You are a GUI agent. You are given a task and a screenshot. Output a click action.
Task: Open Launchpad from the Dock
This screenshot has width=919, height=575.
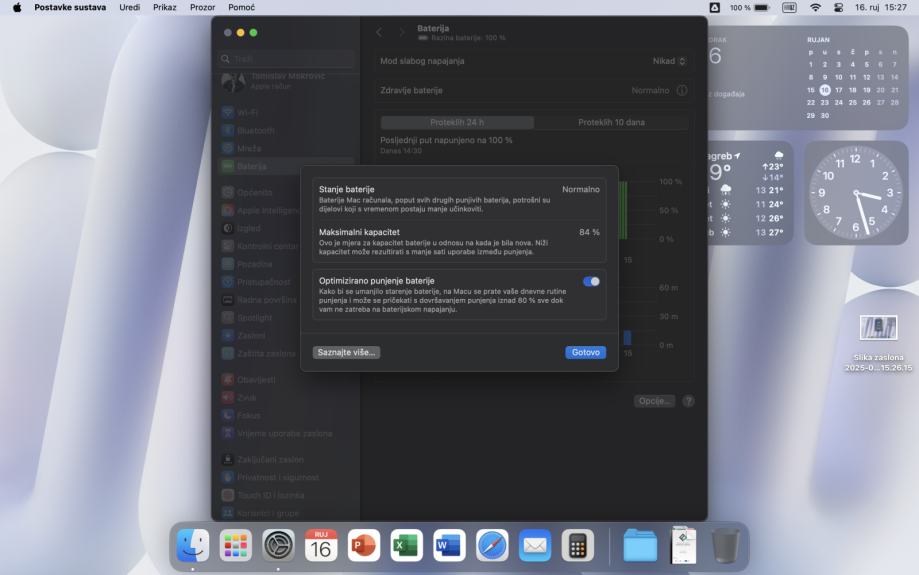click(x=236, y=546)
